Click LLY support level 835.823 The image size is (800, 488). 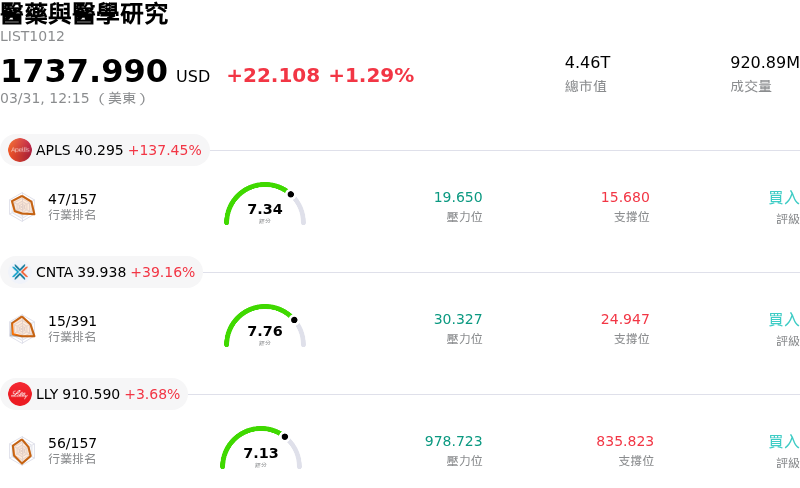625,442
